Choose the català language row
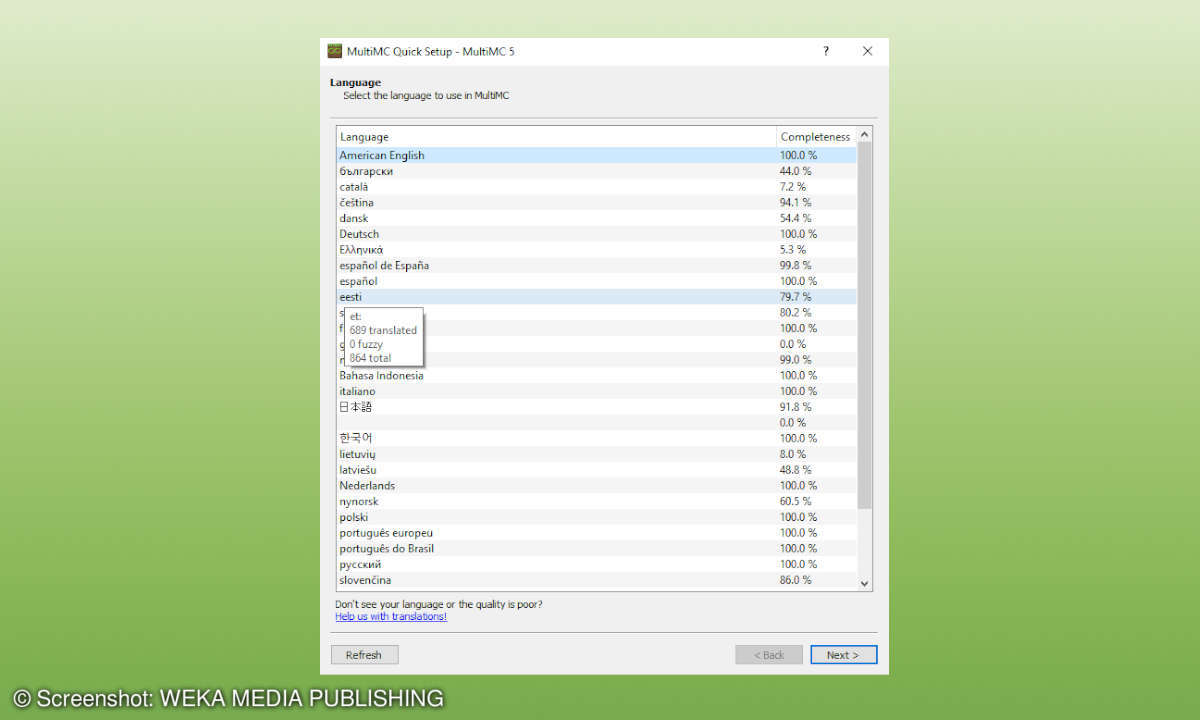The image size is (1200, 720). pyautogui.click(x=597, y=187)
